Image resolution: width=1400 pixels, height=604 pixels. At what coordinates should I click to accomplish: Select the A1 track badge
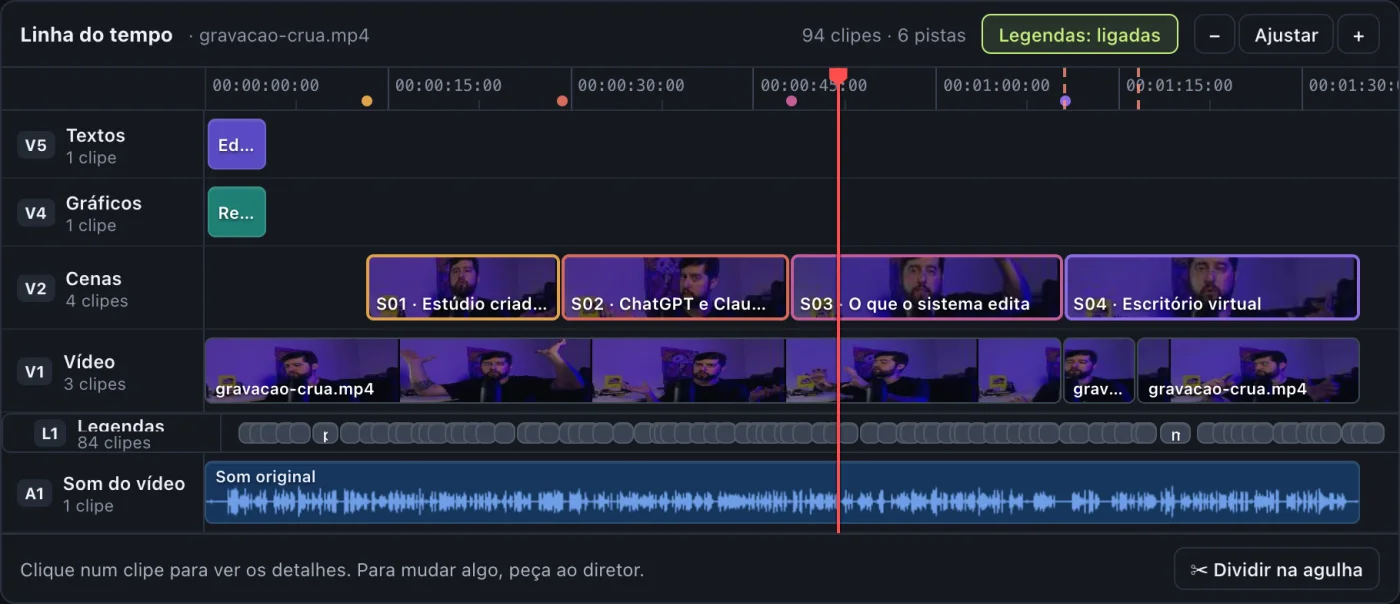[x=36, y=494]
